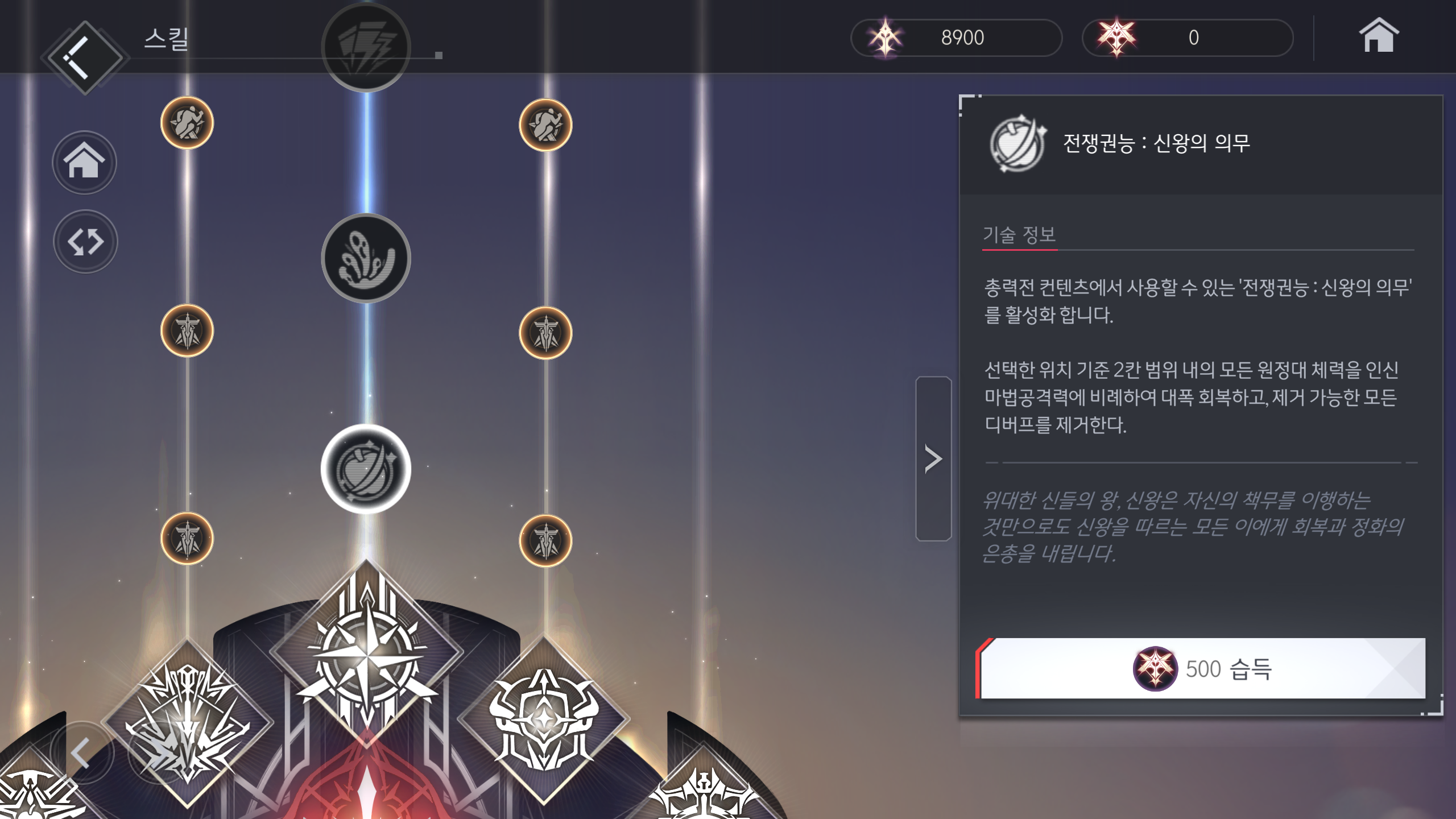
Task: Select the lightning skill node at top
Action: pos(366,48)
